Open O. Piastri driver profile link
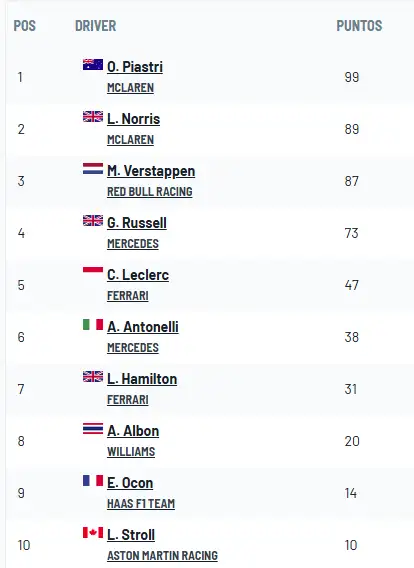Screen dimensions: 414x568 pos(135,67)
